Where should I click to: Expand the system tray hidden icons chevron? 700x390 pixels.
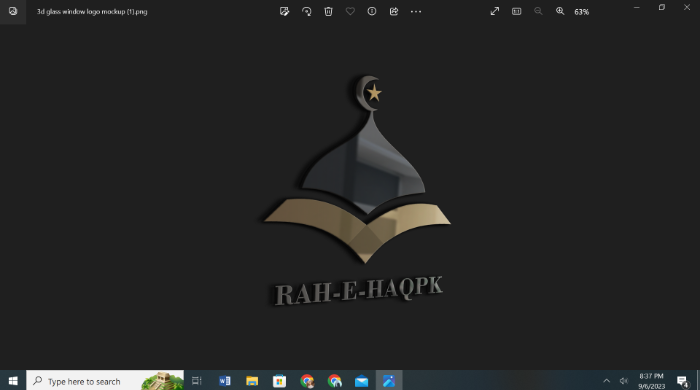(606, 381)
